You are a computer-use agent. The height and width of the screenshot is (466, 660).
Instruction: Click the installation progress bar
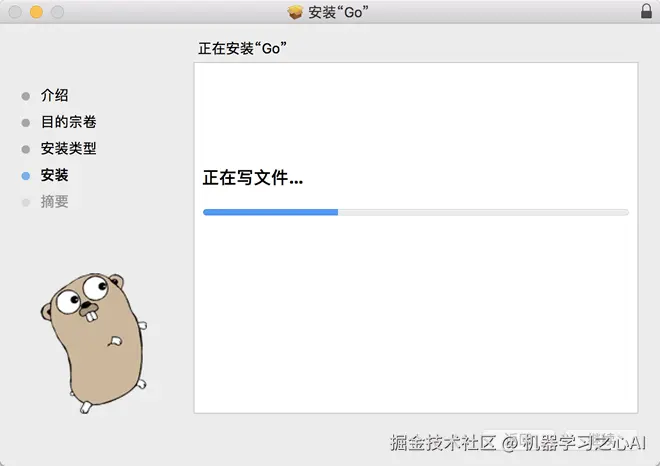[416, 212]
